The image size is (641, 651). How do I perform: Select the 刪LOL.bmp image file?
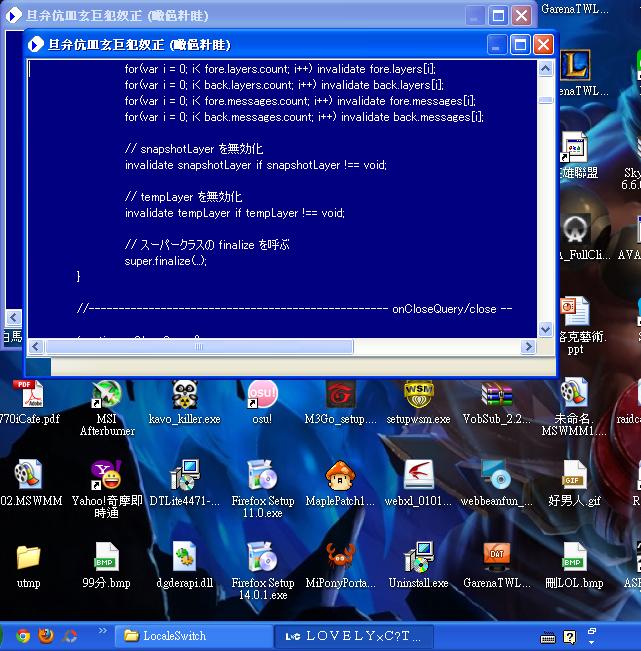click(x=574, y=557)
